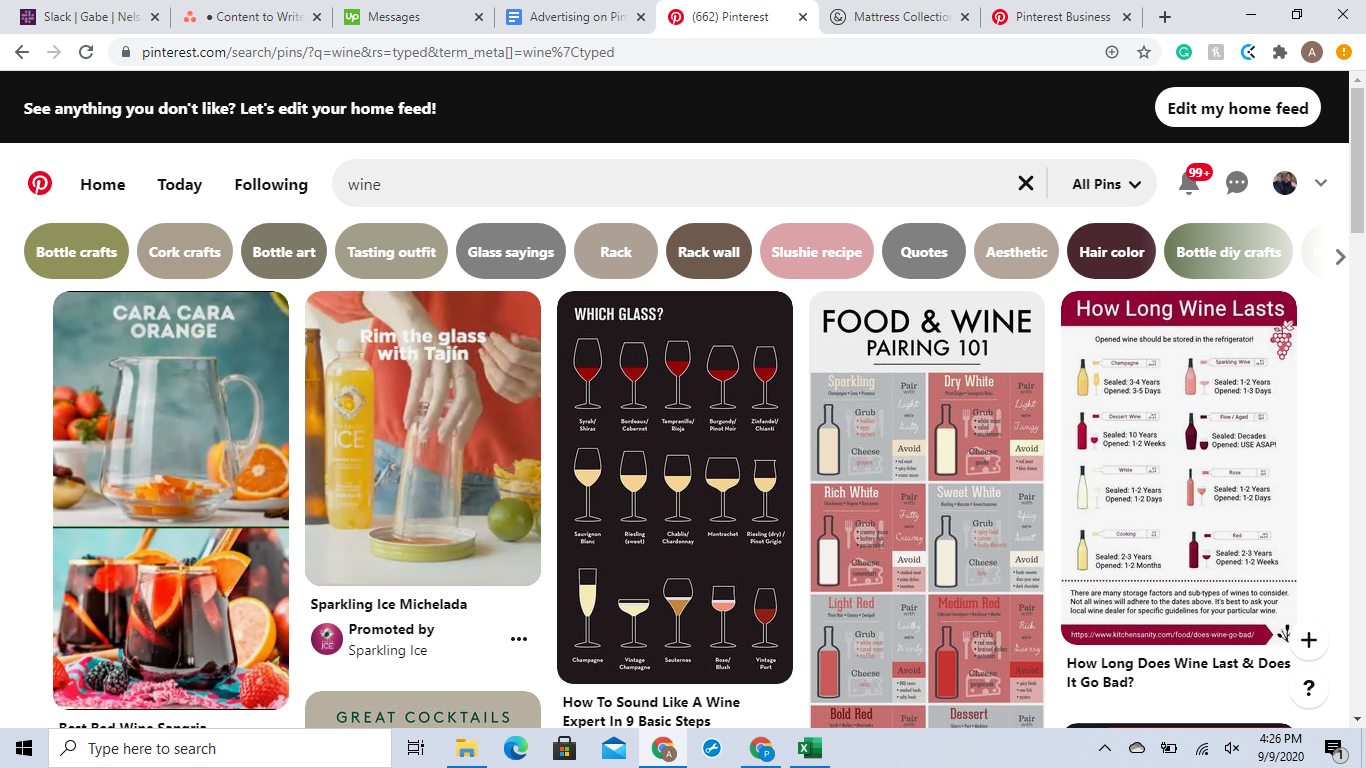Click the browser back arrow
This screenshot has width=1366, height=768.
[x=24, y=52]
